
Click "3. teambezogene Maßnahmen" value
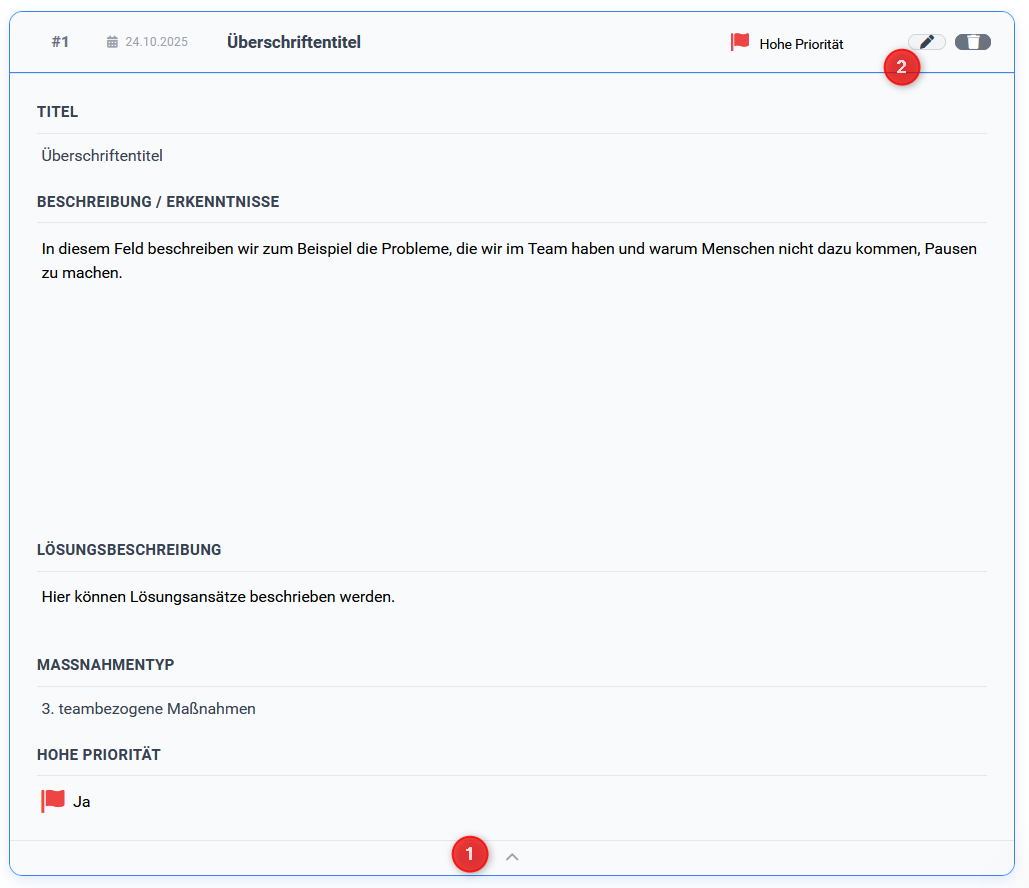[x=149, y=709]
